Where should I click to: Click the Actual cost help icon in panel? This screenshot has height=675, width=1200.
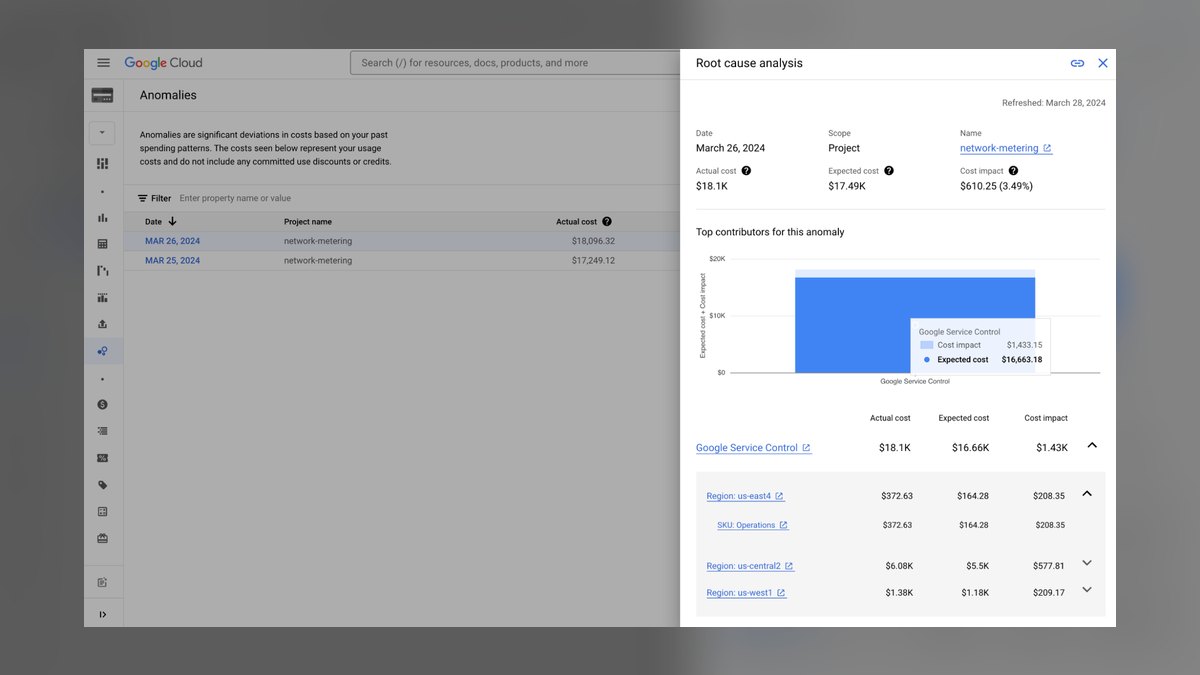coord(746,171)
